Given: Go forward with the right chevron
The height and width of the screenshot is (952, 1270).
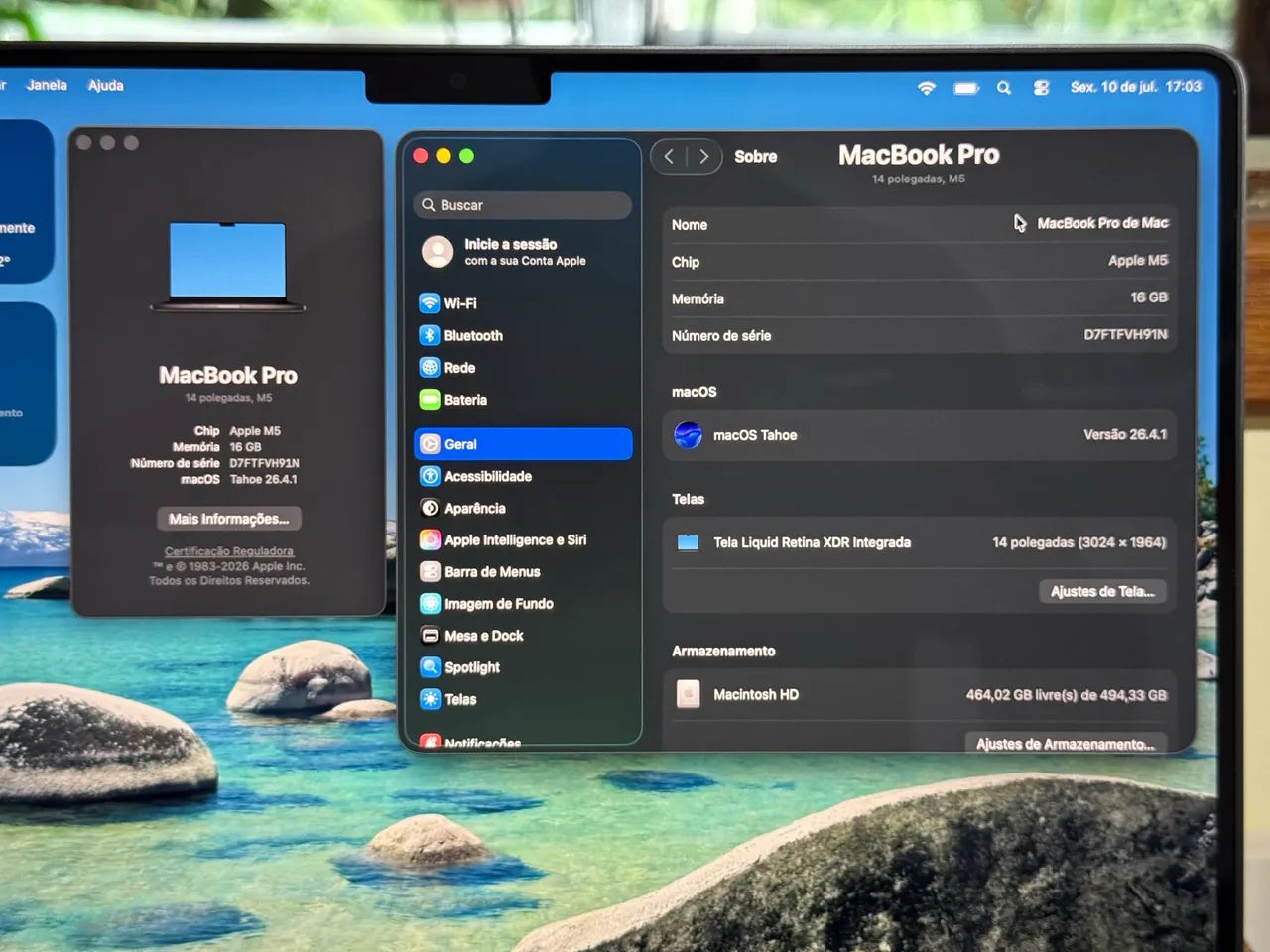Looking at the screenshot, I should [703, 156].
